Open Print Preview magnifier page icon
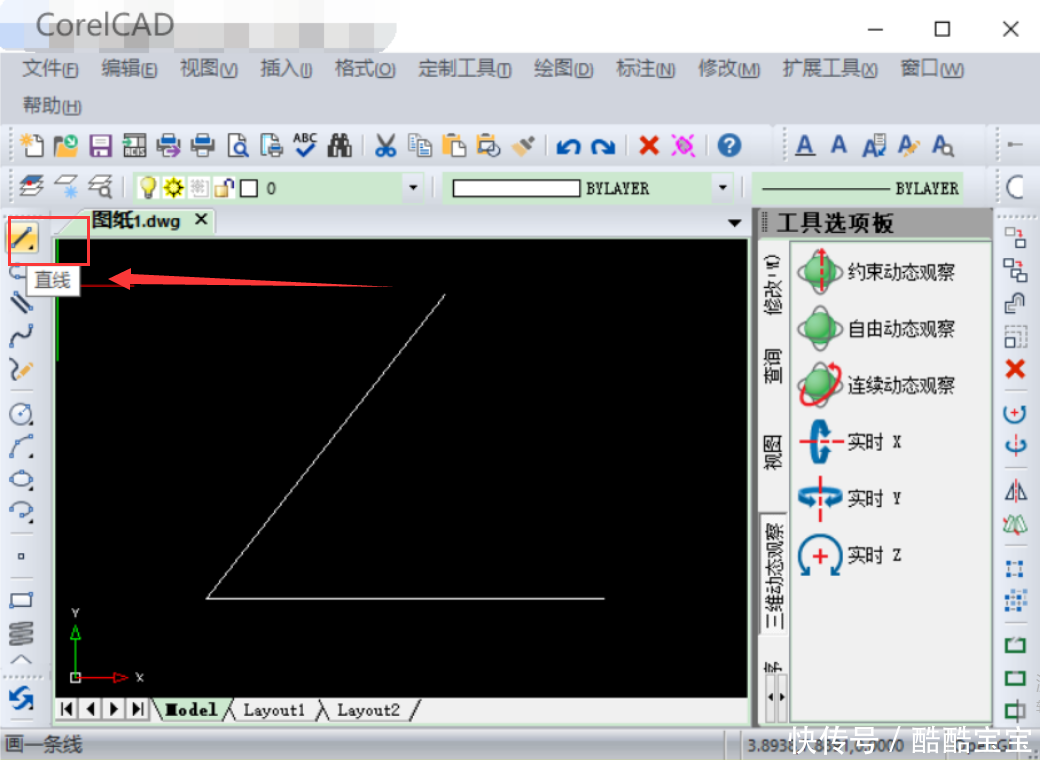 [237, 145]
